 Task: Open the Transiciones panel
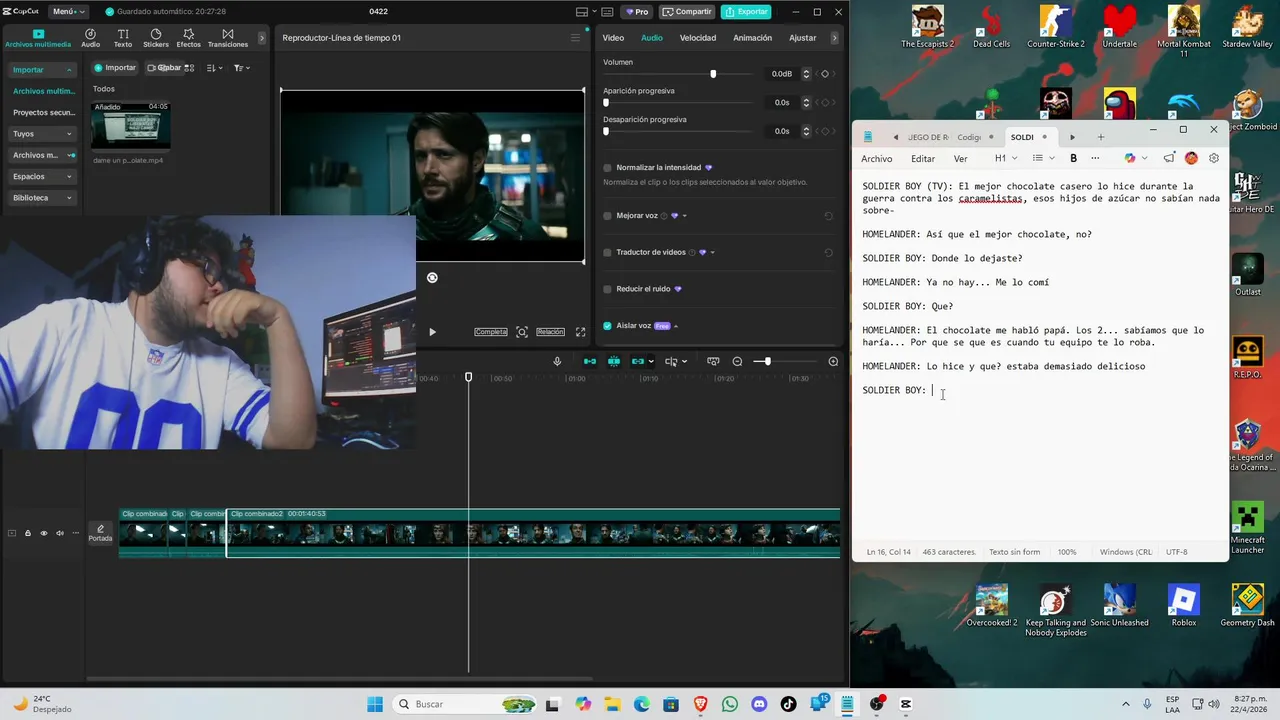pyautogui.click(x=228, y=38)
